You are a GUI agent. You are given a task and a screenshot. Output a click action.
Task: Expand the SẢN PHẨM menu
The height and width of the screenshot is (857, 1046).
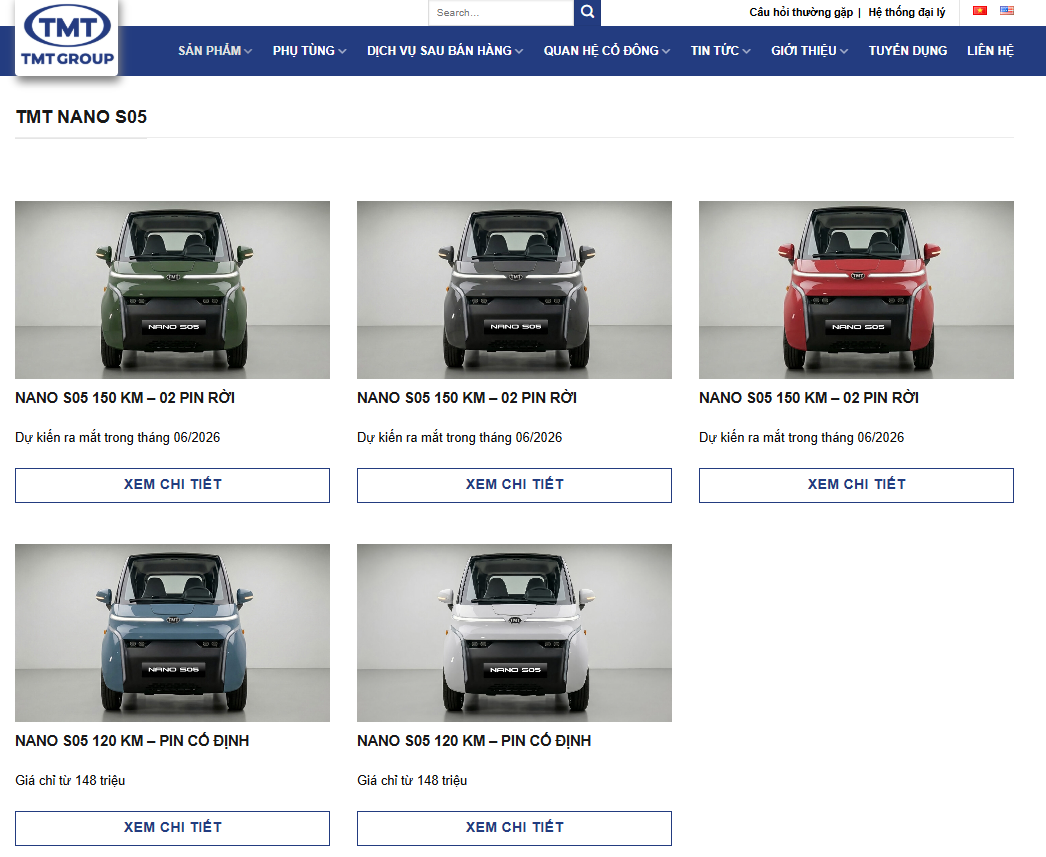[x=215, y=51]
